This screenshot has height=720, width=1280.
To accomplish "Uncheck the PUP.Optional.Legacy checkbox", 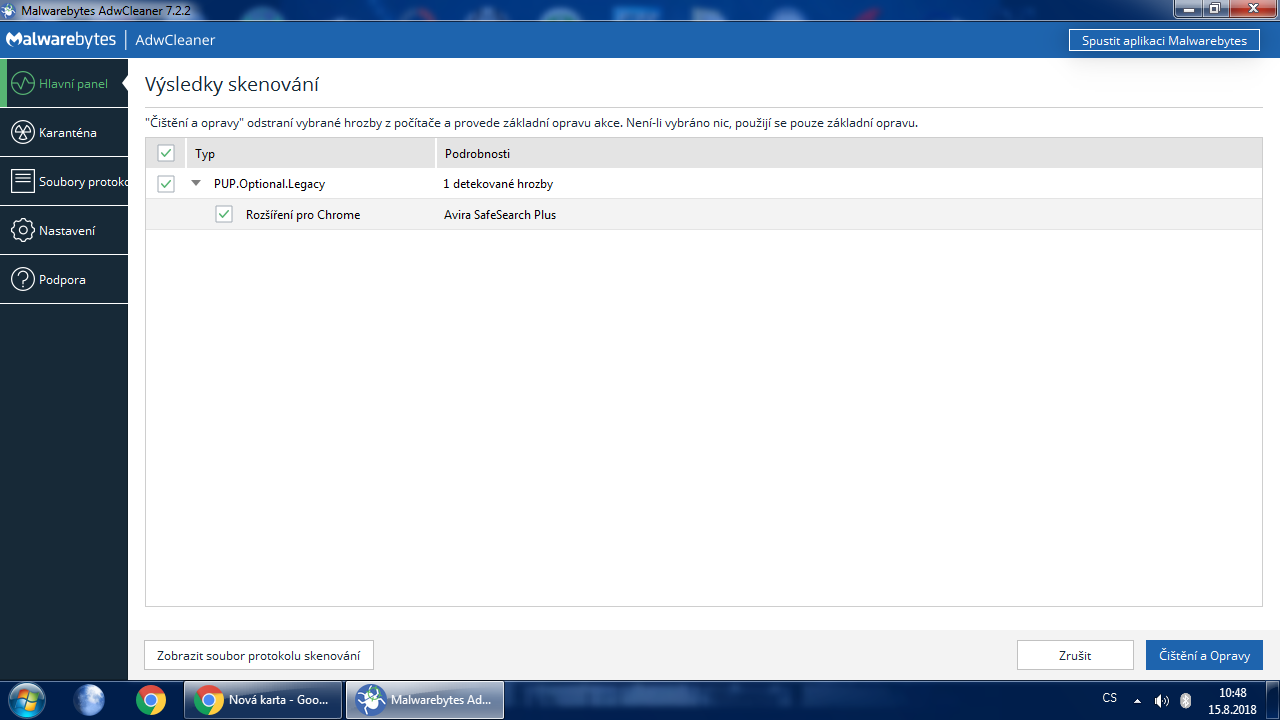I will coord(166,184).
